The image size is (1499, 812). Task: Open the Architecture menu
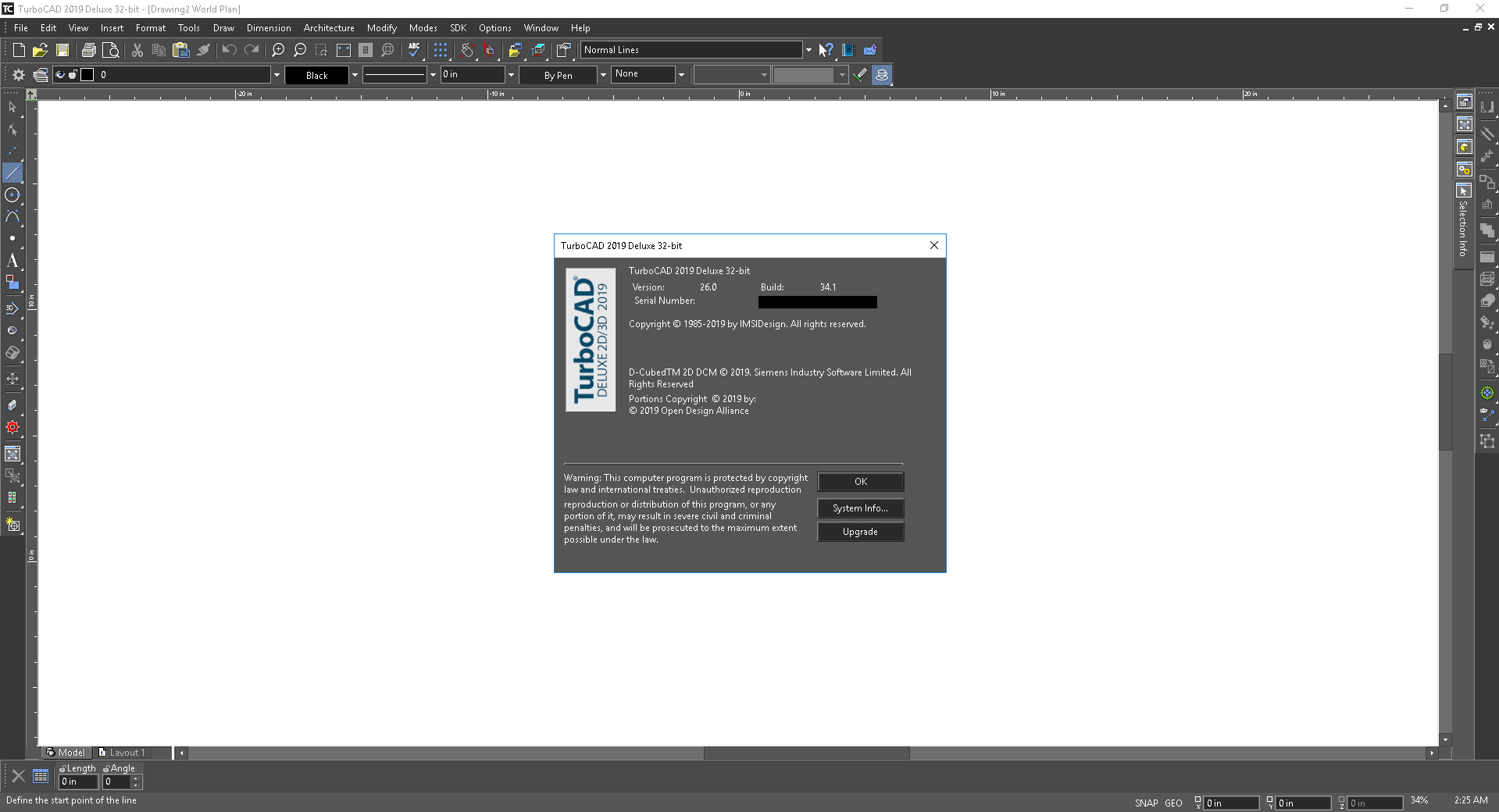tap(329, 27)
